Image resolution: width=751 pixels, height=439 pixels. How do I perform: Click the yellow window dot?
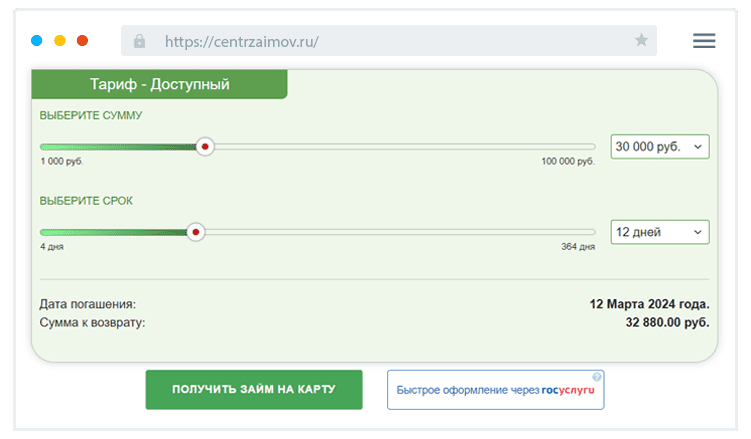click(x=60, y=41)
